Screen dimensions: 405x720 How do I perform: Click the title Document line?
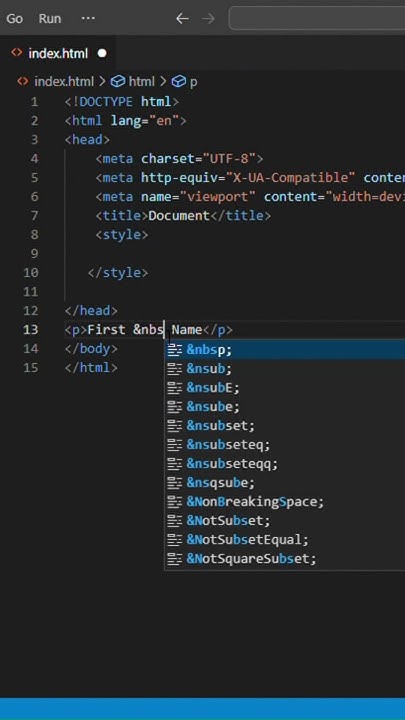183,216
